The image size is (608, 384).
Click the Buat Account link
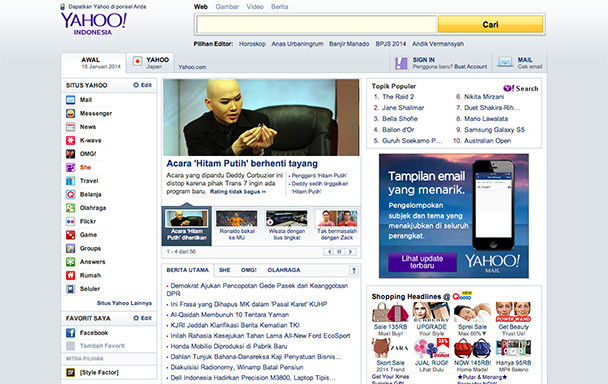click(x=471, y=67)
